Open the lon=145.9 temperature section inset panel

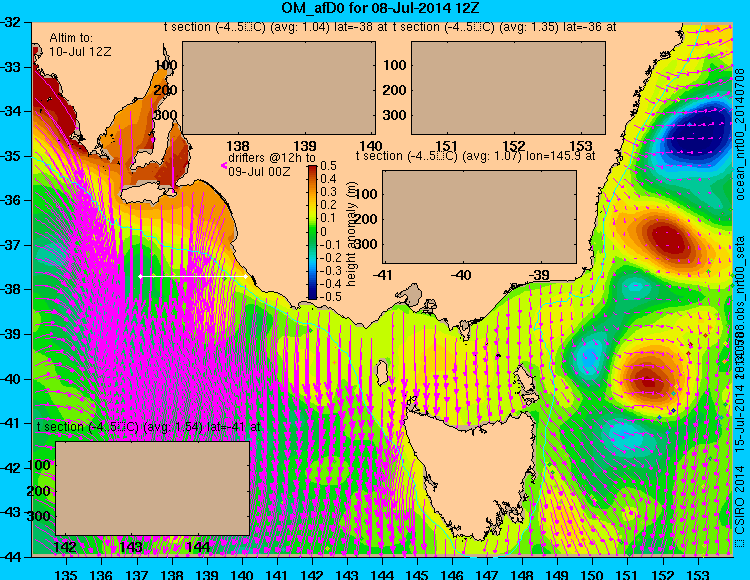click(x=479, y=217)
